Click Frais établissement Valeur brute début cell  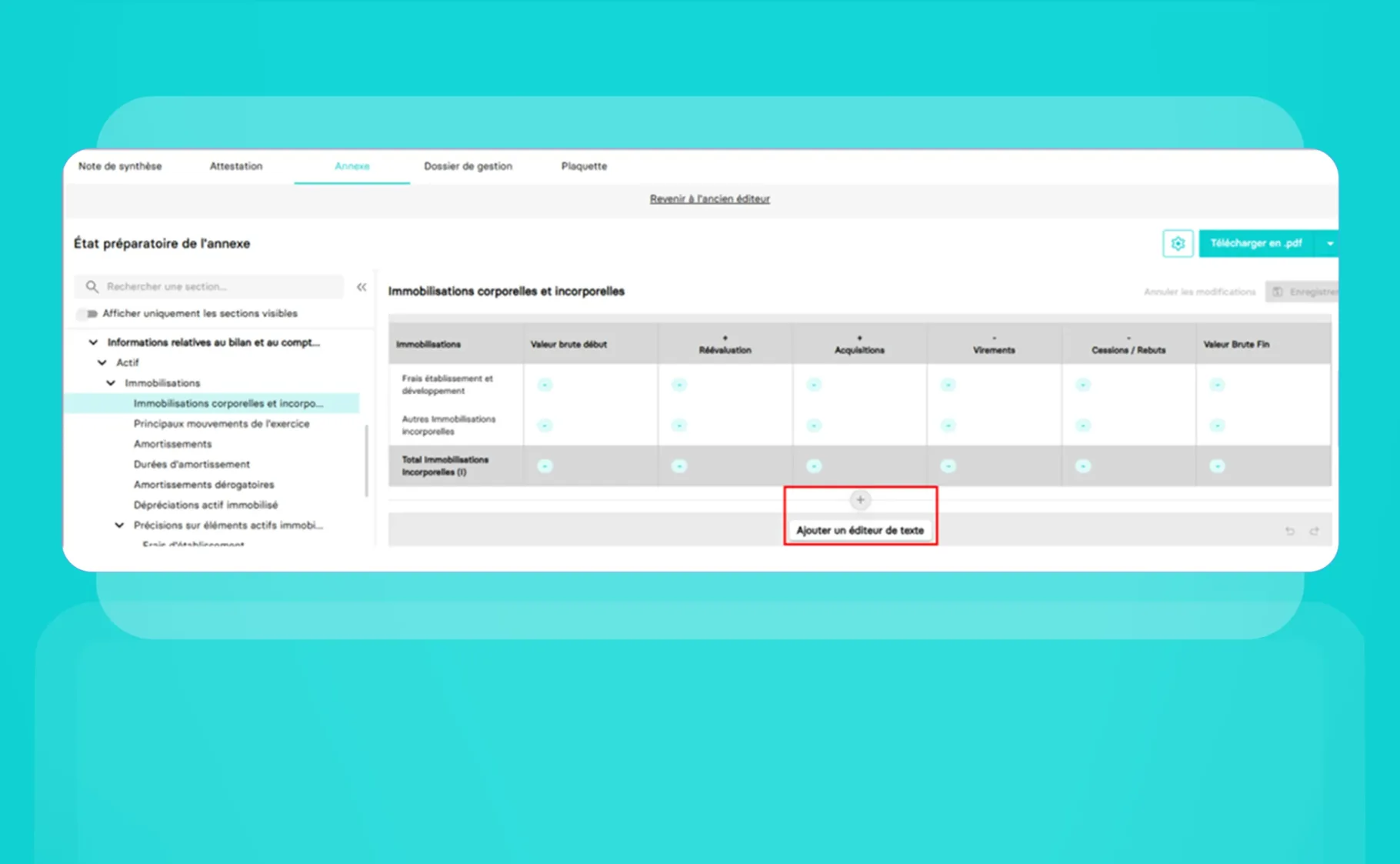[x=590, y=385]
